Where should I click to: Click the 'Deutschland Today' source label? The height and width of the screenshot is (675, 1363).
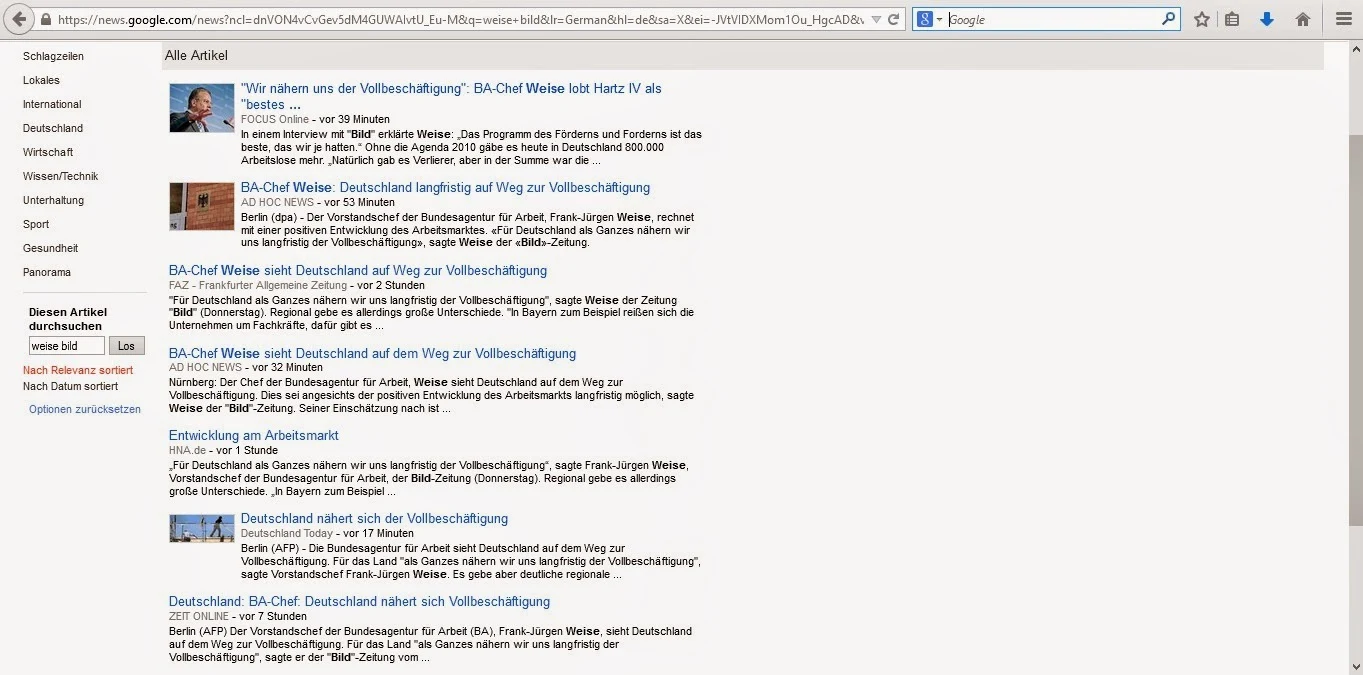tap(287, 533)
